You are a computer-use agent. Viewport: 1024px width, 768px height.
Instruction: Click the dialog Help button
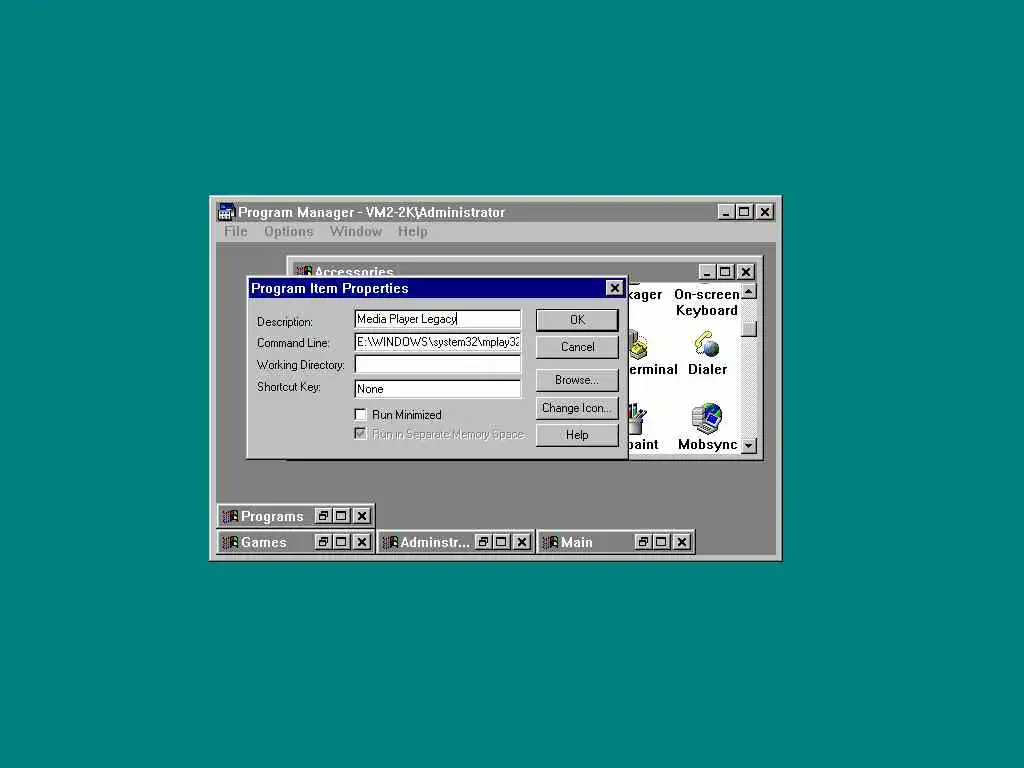click(577, 435)
